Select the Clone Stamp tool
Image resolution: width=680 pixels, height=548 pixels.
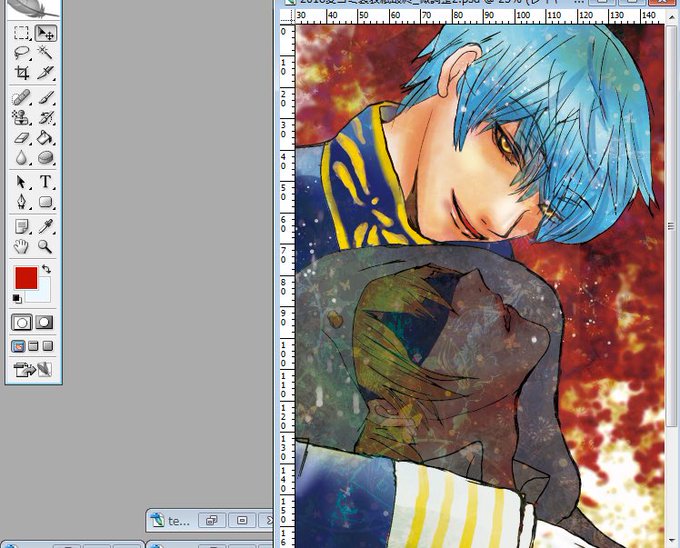(x=21, y=117)
